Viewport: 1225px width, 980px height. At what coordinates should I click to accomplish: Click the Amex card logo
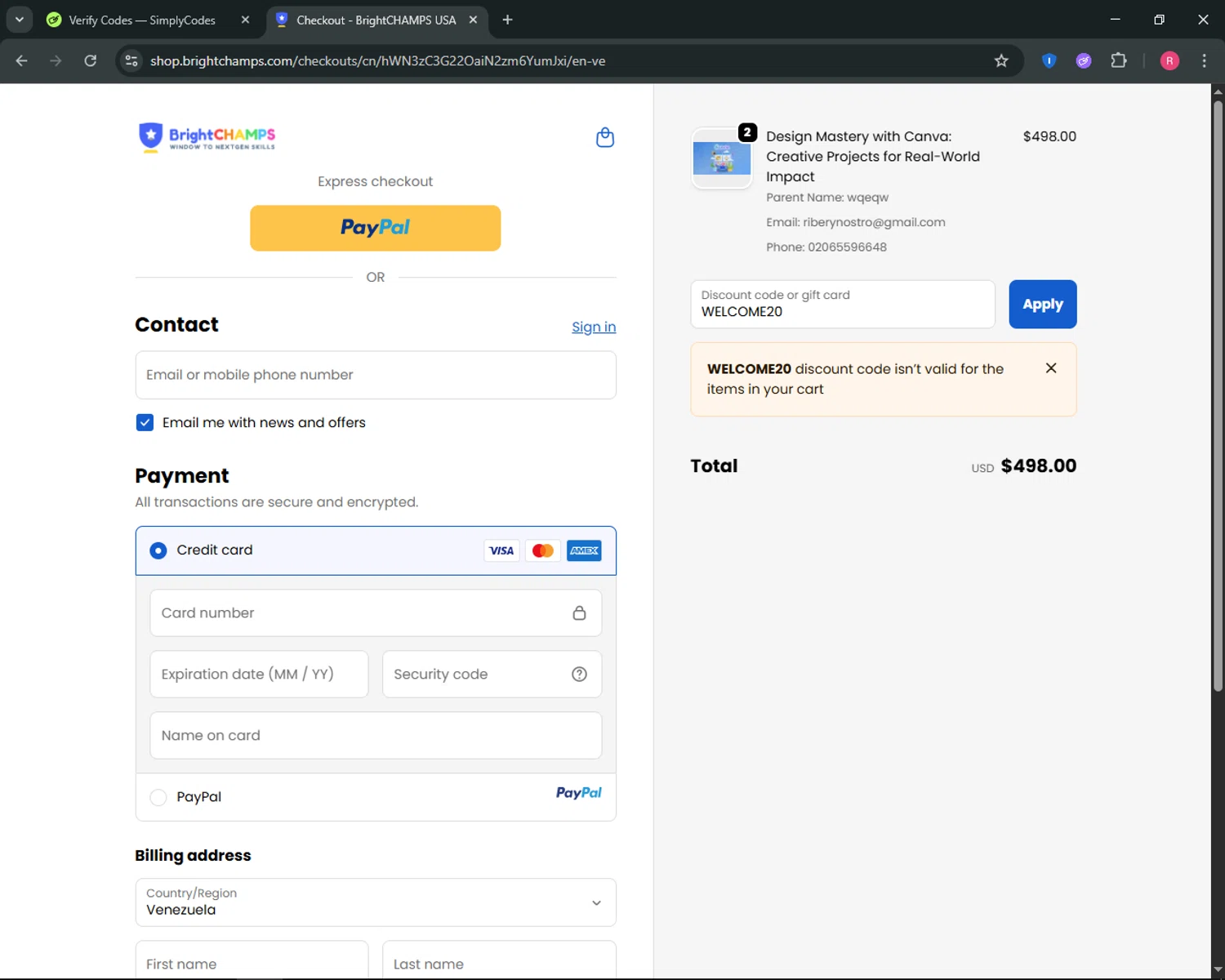pos(584,550)
